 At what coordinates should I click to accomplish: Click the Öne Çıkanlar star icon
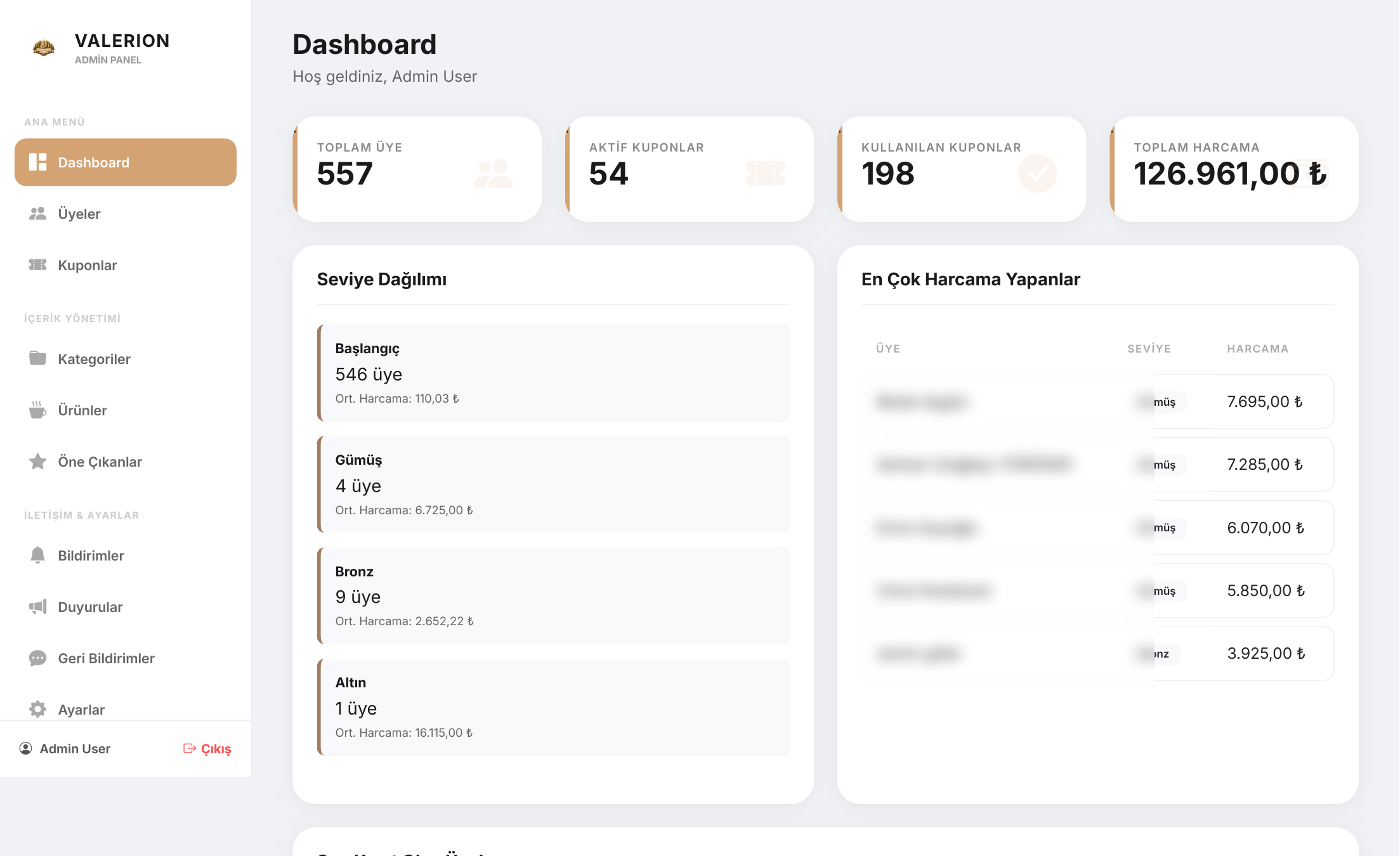point(38,461)
